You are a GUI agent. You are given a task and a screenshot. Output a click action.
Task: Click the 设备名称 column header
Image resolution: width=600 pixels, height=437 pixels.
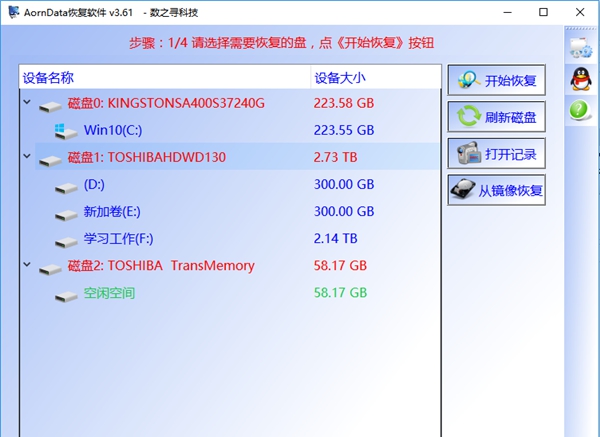[165, 78]
